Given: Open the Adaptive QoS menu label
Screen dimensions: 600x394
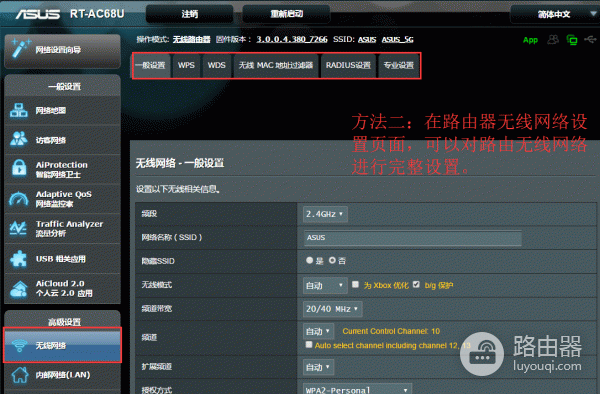Looking at the screenshot, I should (x=64, y=199).
